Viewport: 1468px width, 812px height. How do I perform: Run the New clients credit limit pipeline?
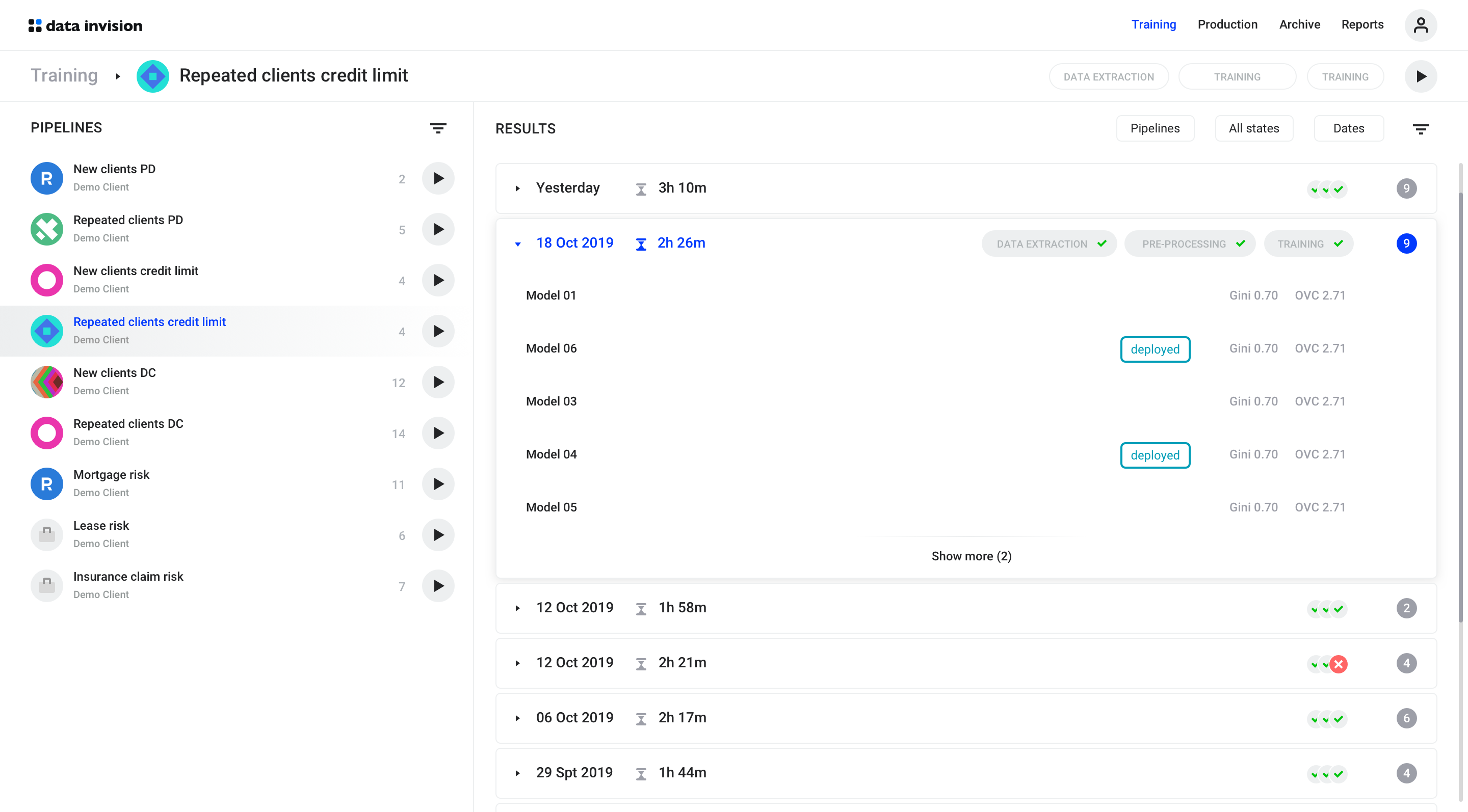click(438, 280)
